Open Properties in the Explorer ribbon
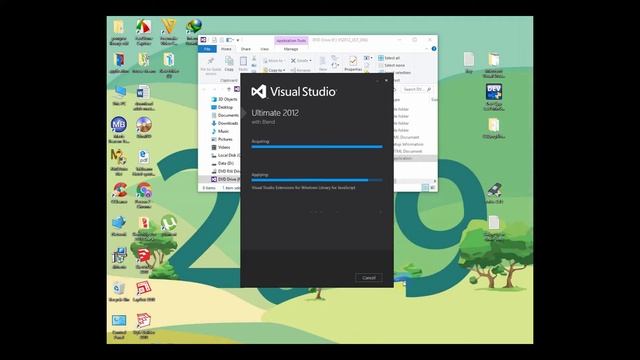The height and width of the screenshot is (360, 640). click(353, 64)
